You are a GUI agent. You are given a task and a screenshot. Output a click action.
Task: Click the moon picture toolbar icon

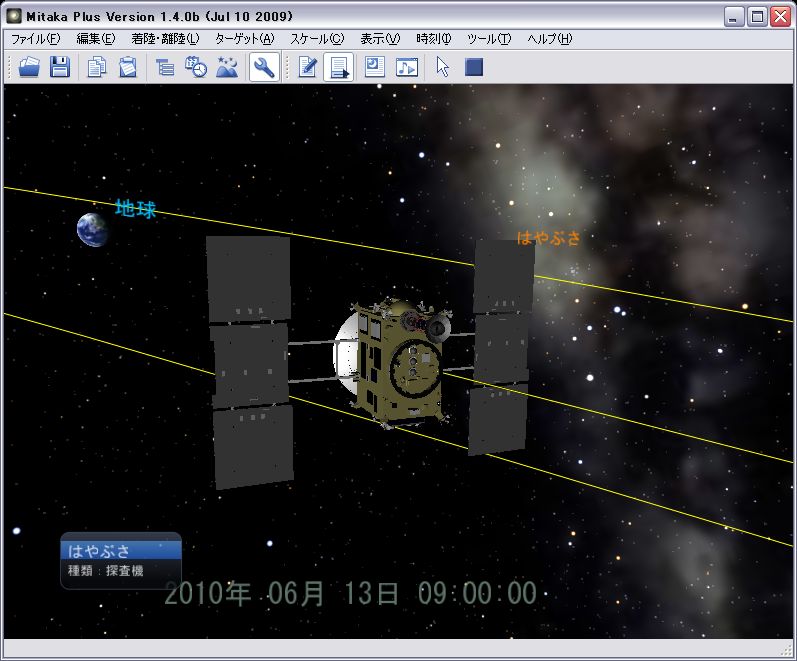pos(375,67)
